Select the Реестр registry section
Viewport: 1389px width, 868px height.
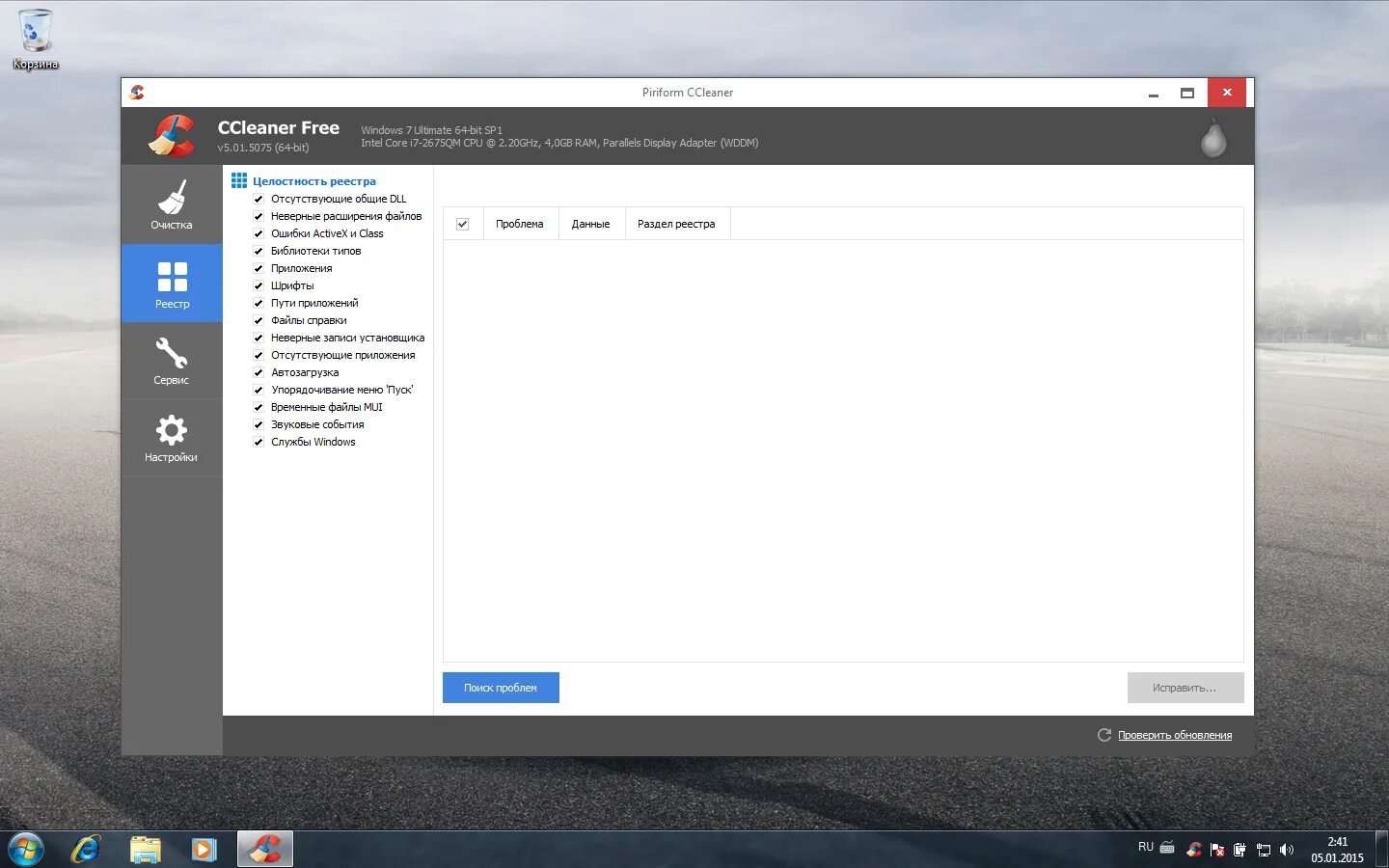click(x=172, y=283)
